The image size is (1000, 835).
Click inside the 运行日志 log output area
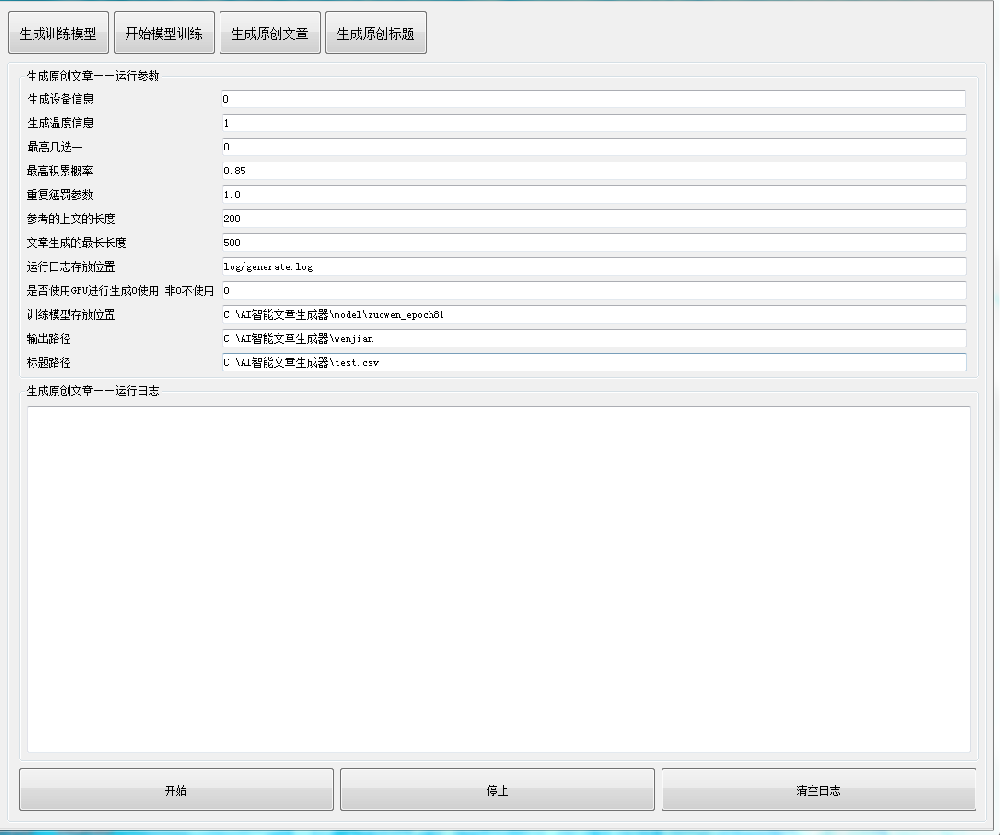pyautogui.click(x=499, y=579)
